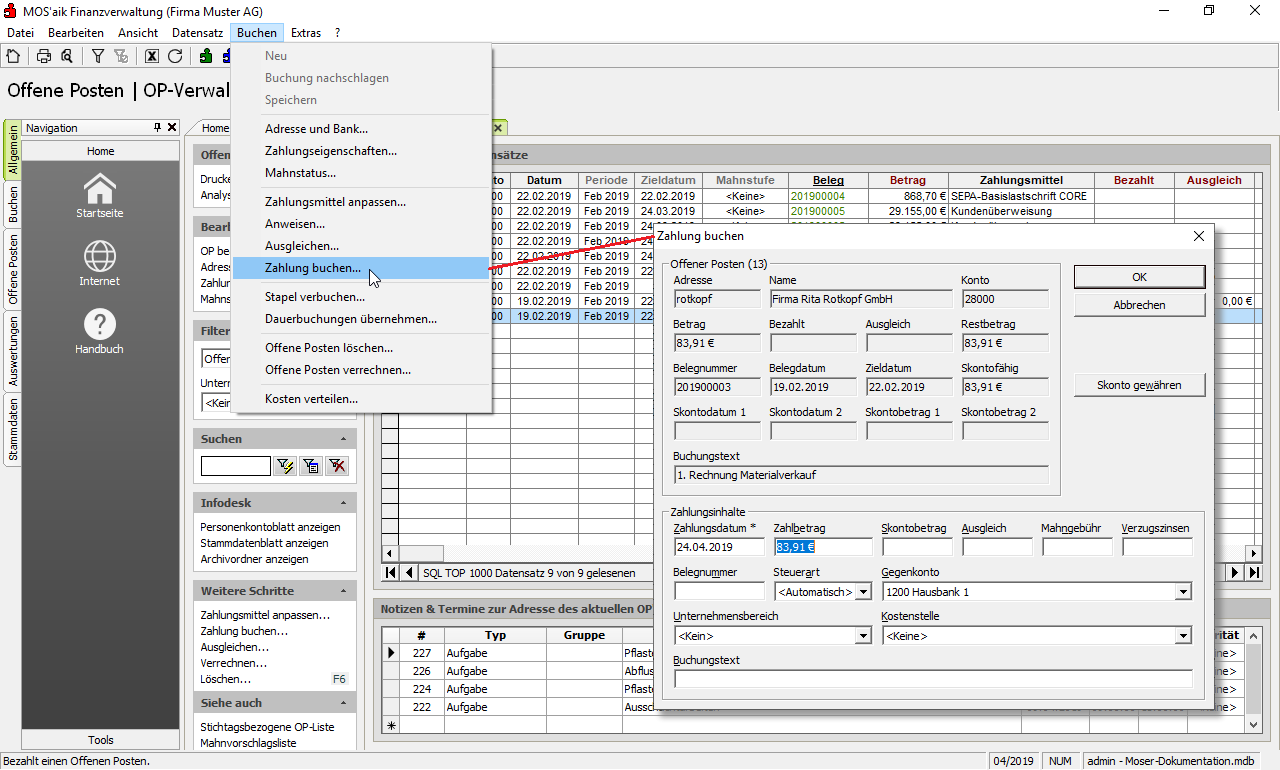Switch to the Stammdaten side tab

13,430
